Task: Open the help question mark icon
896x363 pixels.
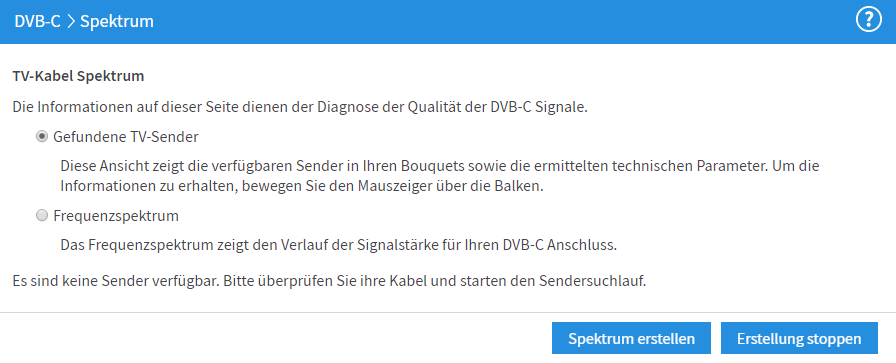Action: point(869,21)
